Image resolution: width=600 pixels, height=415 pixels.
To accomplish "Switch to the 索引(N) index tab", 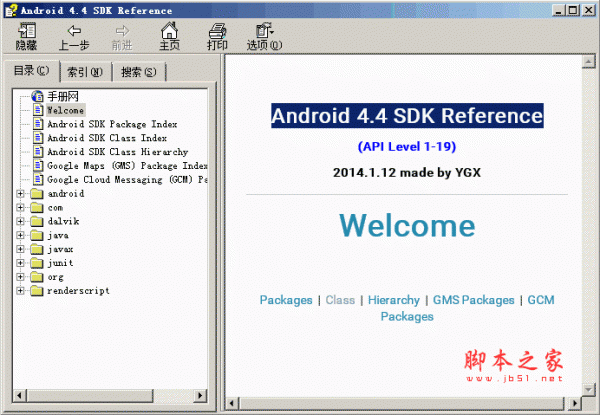I will (x=85, y=72).
